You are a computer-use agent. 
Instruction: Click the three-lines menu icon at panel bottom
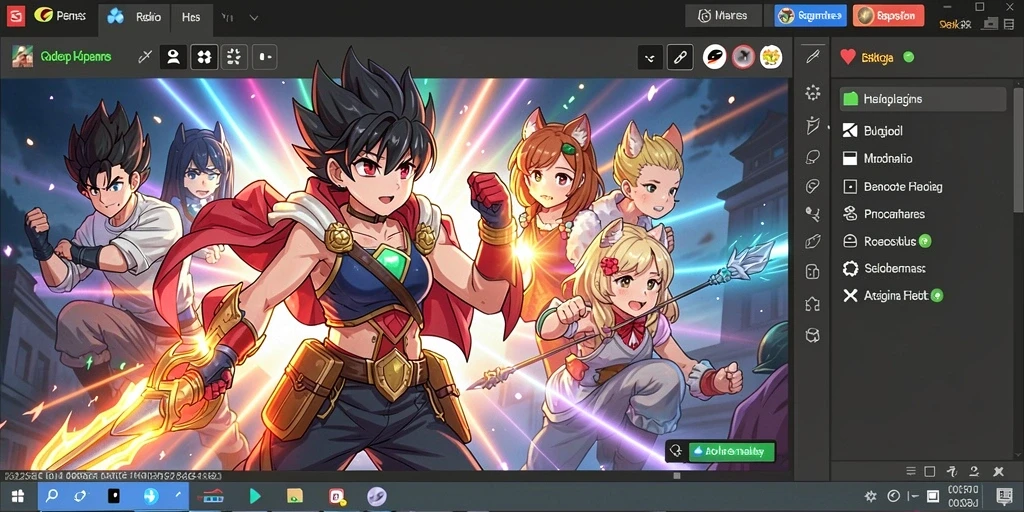[912, 471]
